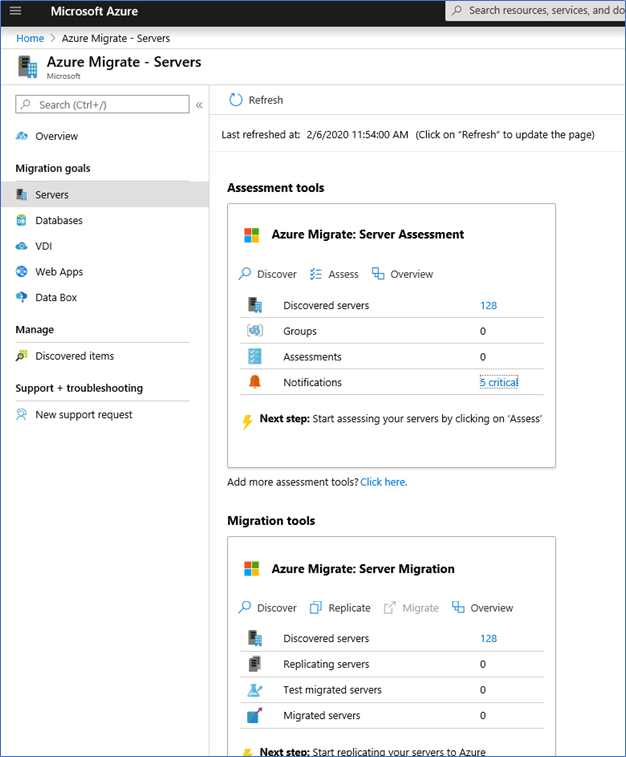
Task: Click the Refresh button label
Action: 266,100
